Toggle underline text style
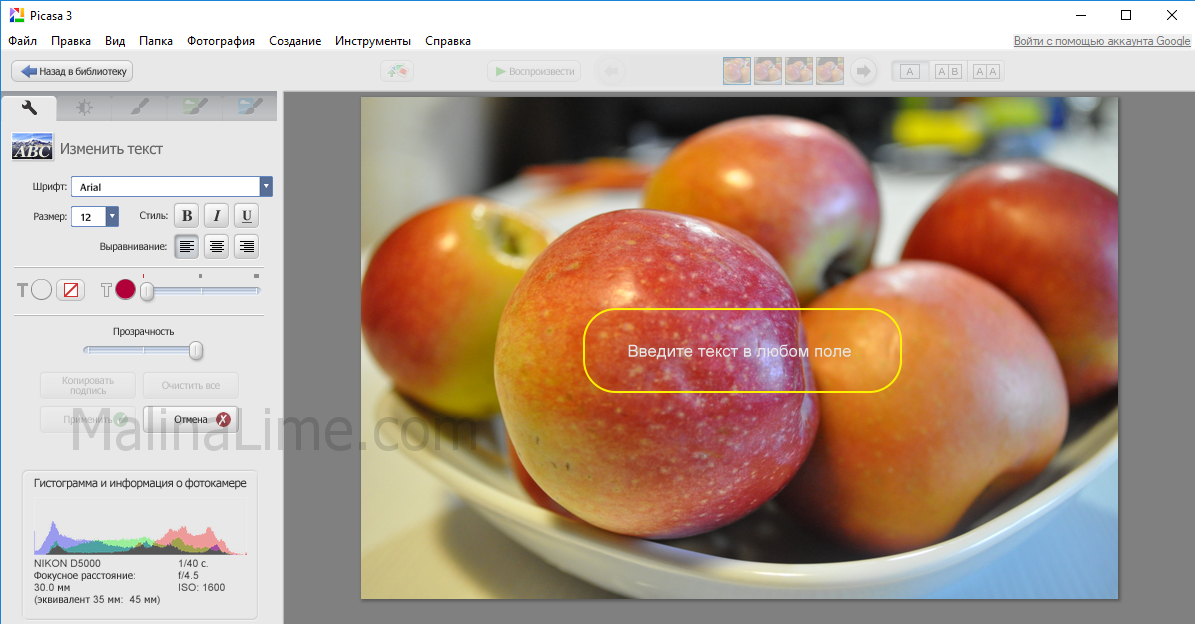1195x624 pixels. 246,215
